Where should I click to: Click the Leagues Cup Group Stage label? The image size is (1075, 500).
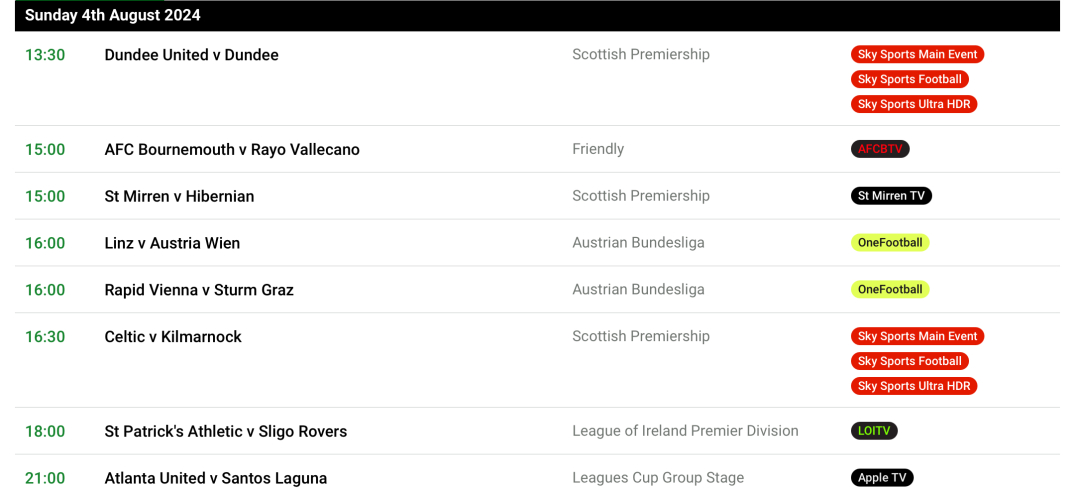(x=658, y=478)
